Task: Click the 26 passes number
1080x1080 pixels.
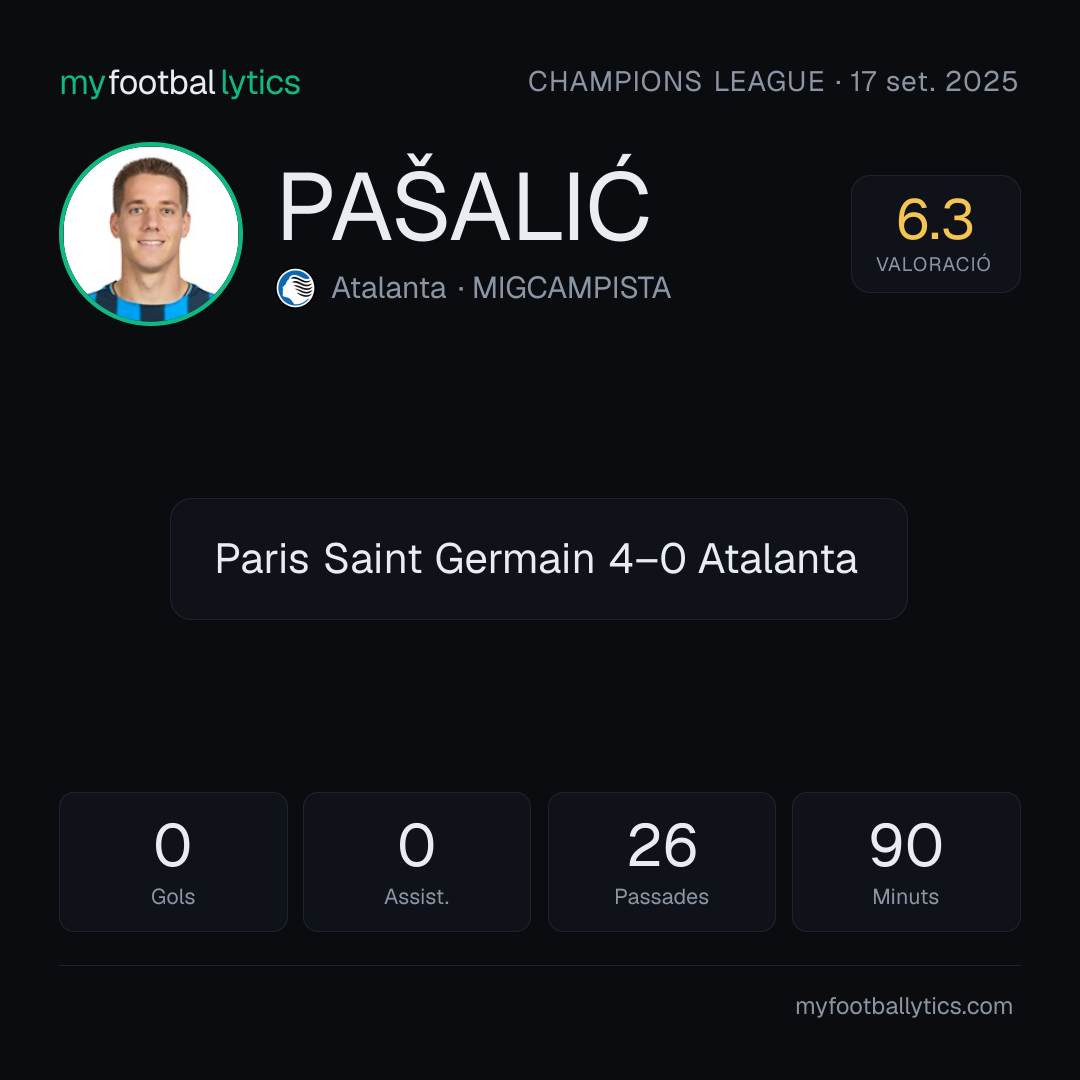Action: (662, 845)
